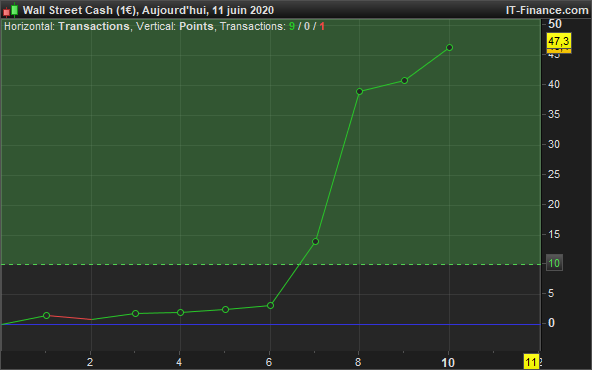592x370 pixels.
Task: Select the data point at transaction 1
Action: 46,315
